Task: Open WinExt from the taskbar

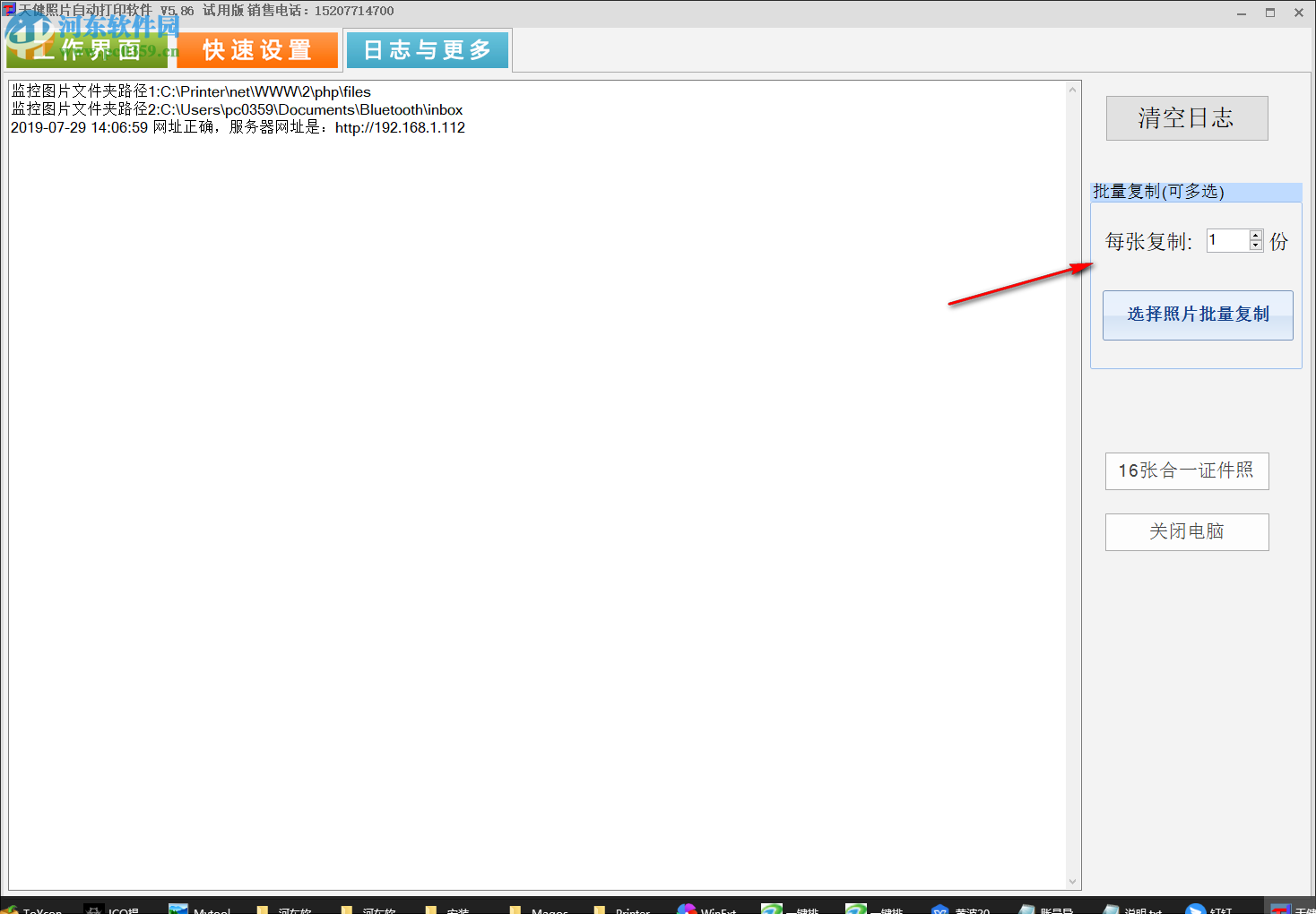Action: point(707,908)
